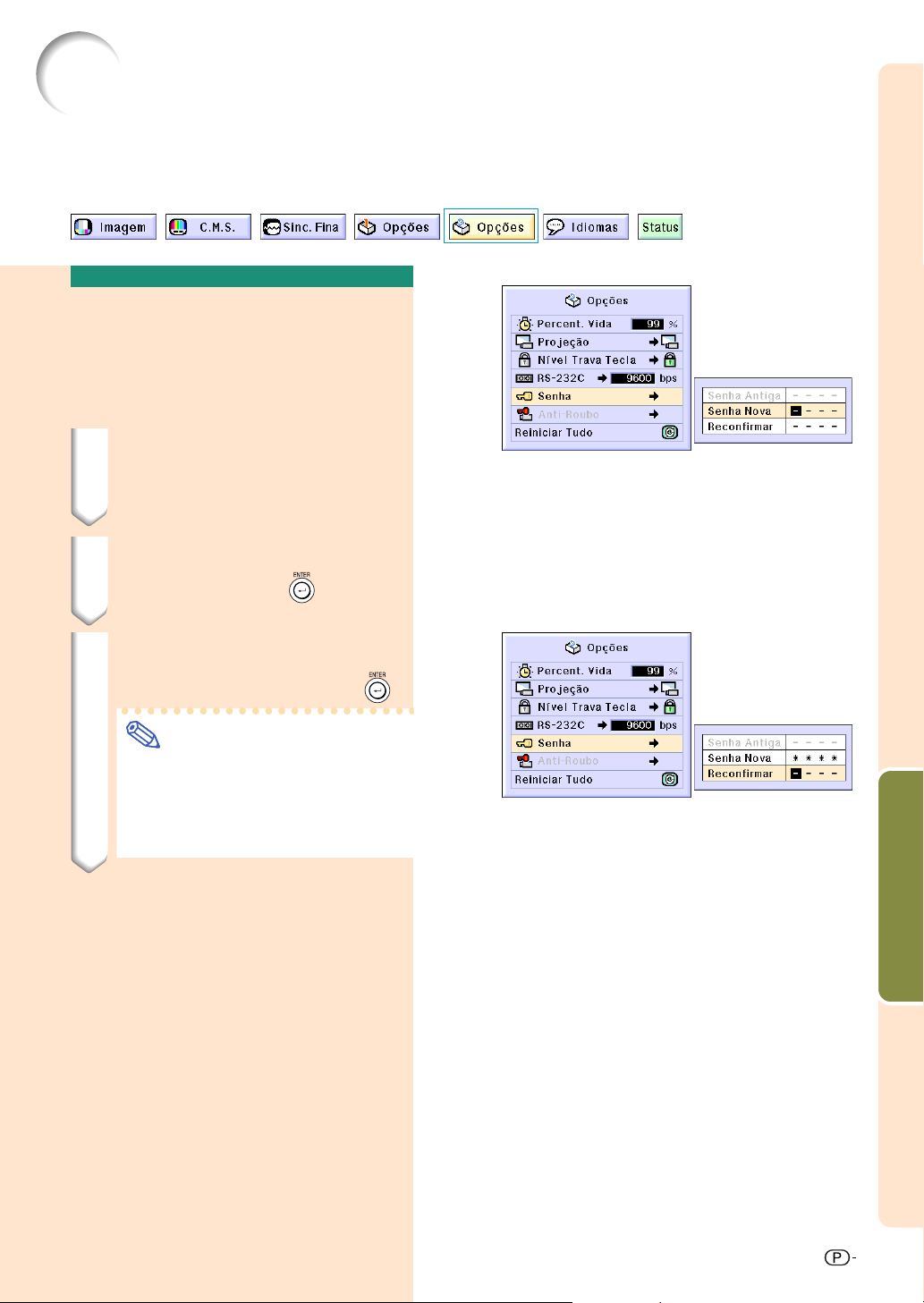
Task: Click the Anti-Roubo icon in menu with asterisk Senha Nova
Action: (x=525, y=761)
